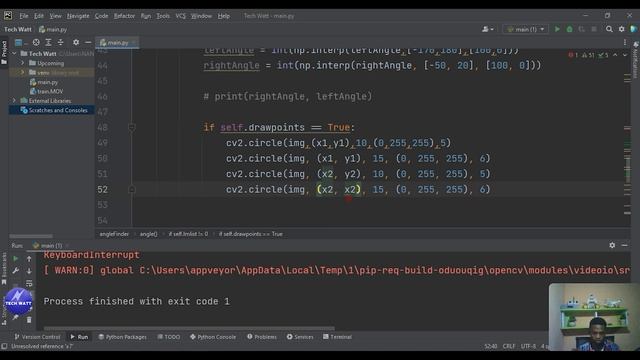Open the Project tool window side tab
This screenshot has height=360, width=640.
(4, 52)
